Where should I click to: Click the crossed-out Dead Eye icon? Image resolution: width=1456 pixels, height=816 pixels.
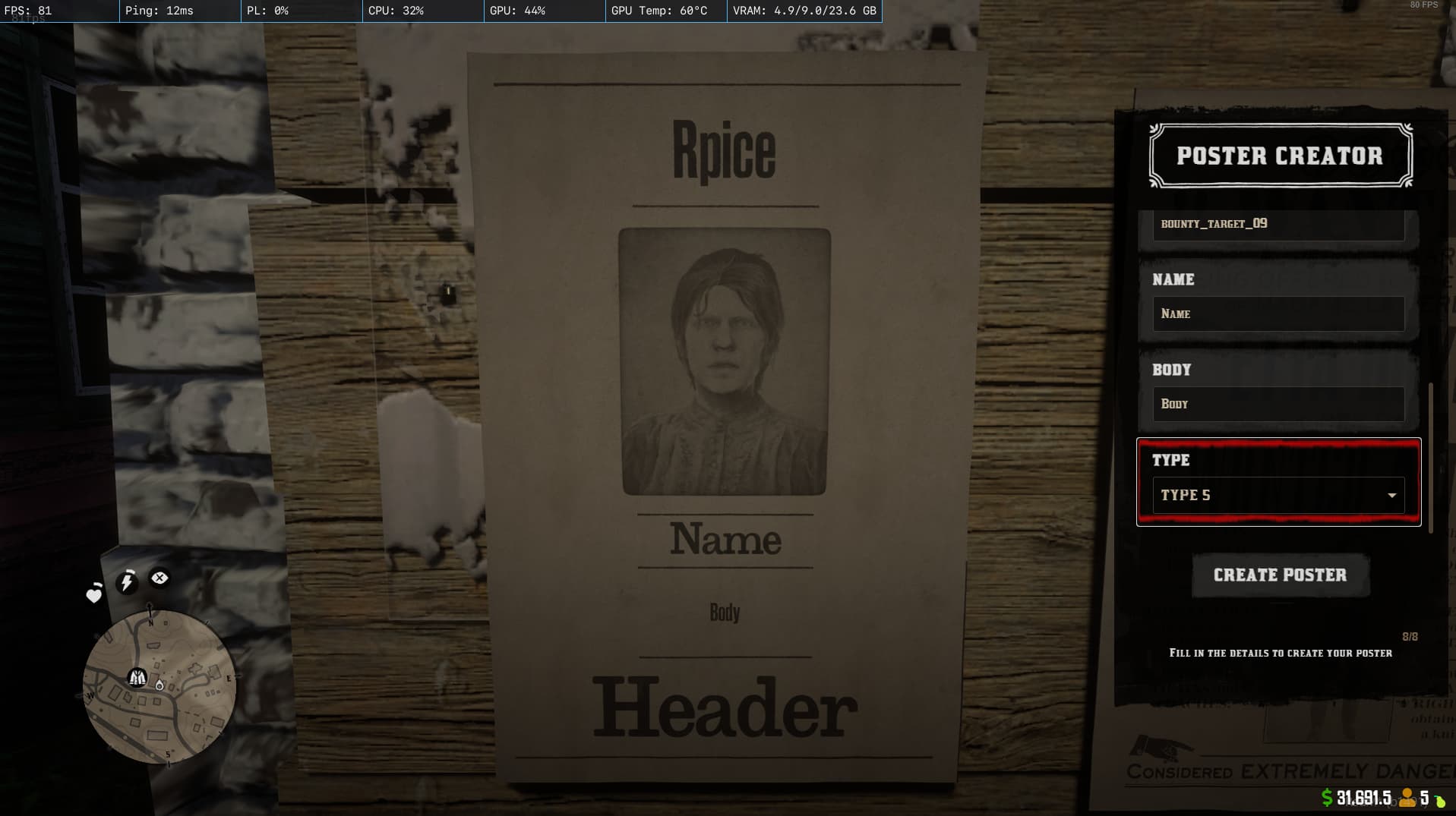(x=159, y=578)
